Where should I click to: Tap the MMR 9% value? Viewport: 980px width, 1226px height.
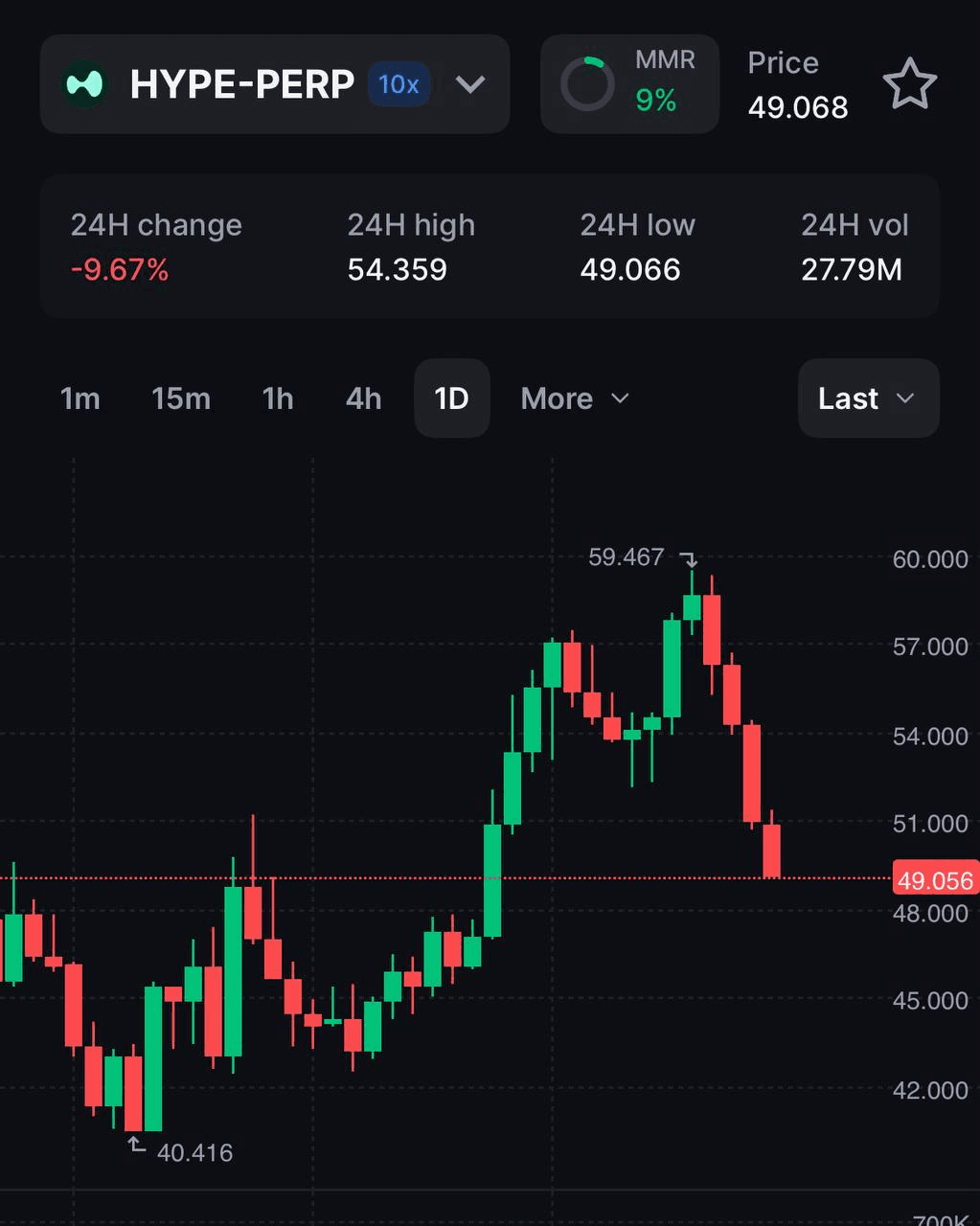(x=656, y=101)
